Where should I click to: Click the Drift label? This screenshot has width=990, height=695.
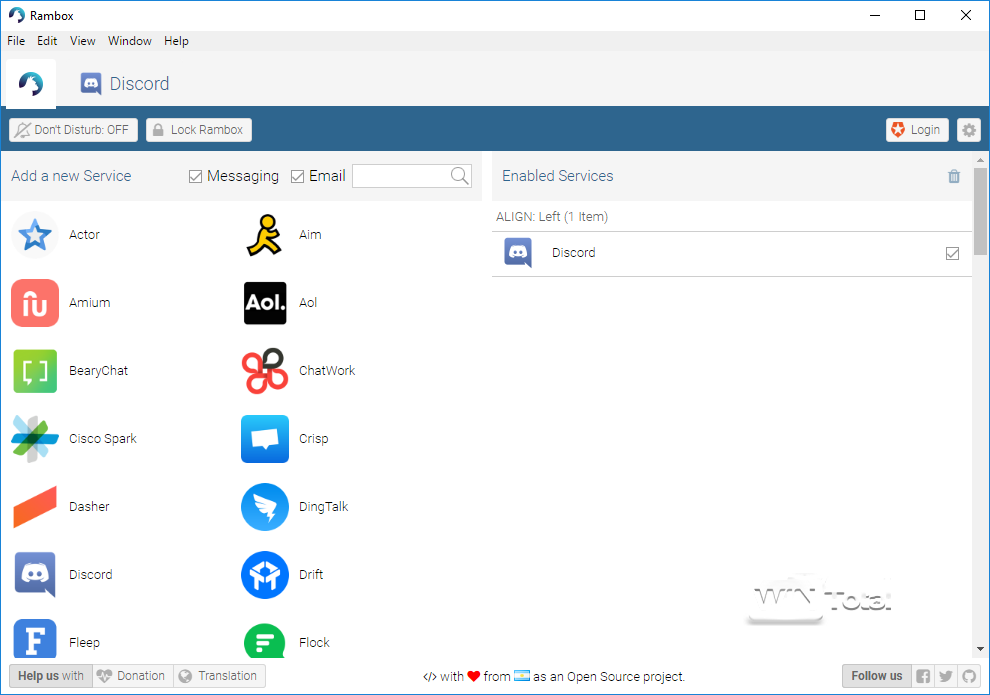(311, 574)
